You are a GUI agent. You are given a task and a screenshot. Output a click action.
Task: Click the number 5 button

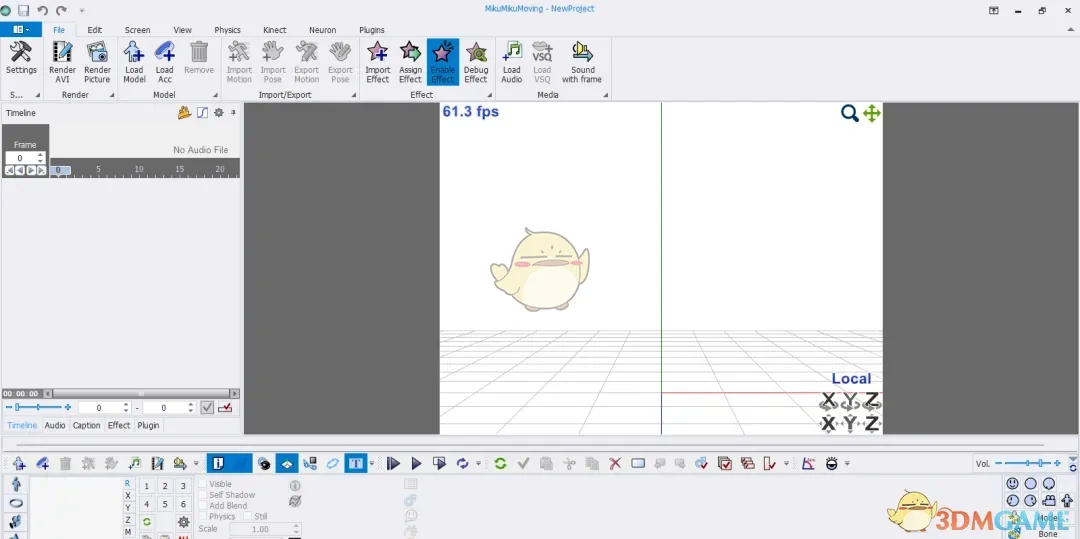tap(165, 504)
